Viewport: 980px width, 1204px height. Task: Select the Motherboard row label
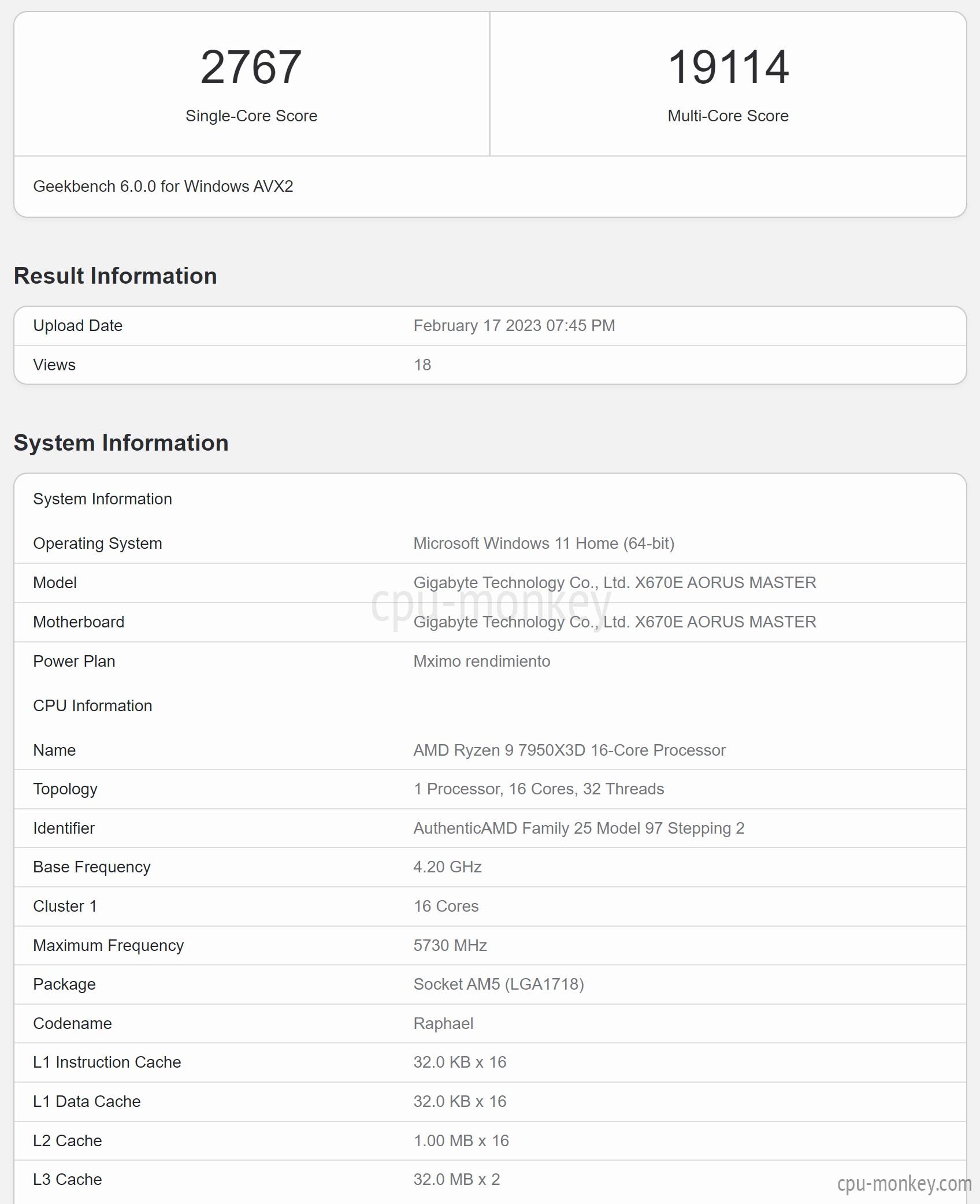click(79, 622)
